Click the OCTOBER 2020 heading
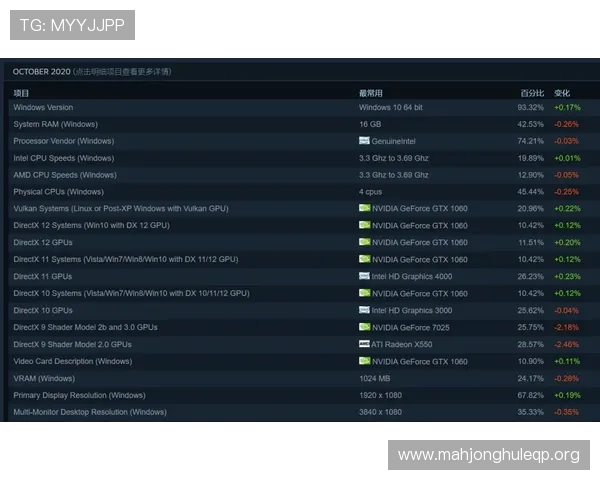Screen dimensions: 600x480 pyautogui.click(x=41, y=72)
